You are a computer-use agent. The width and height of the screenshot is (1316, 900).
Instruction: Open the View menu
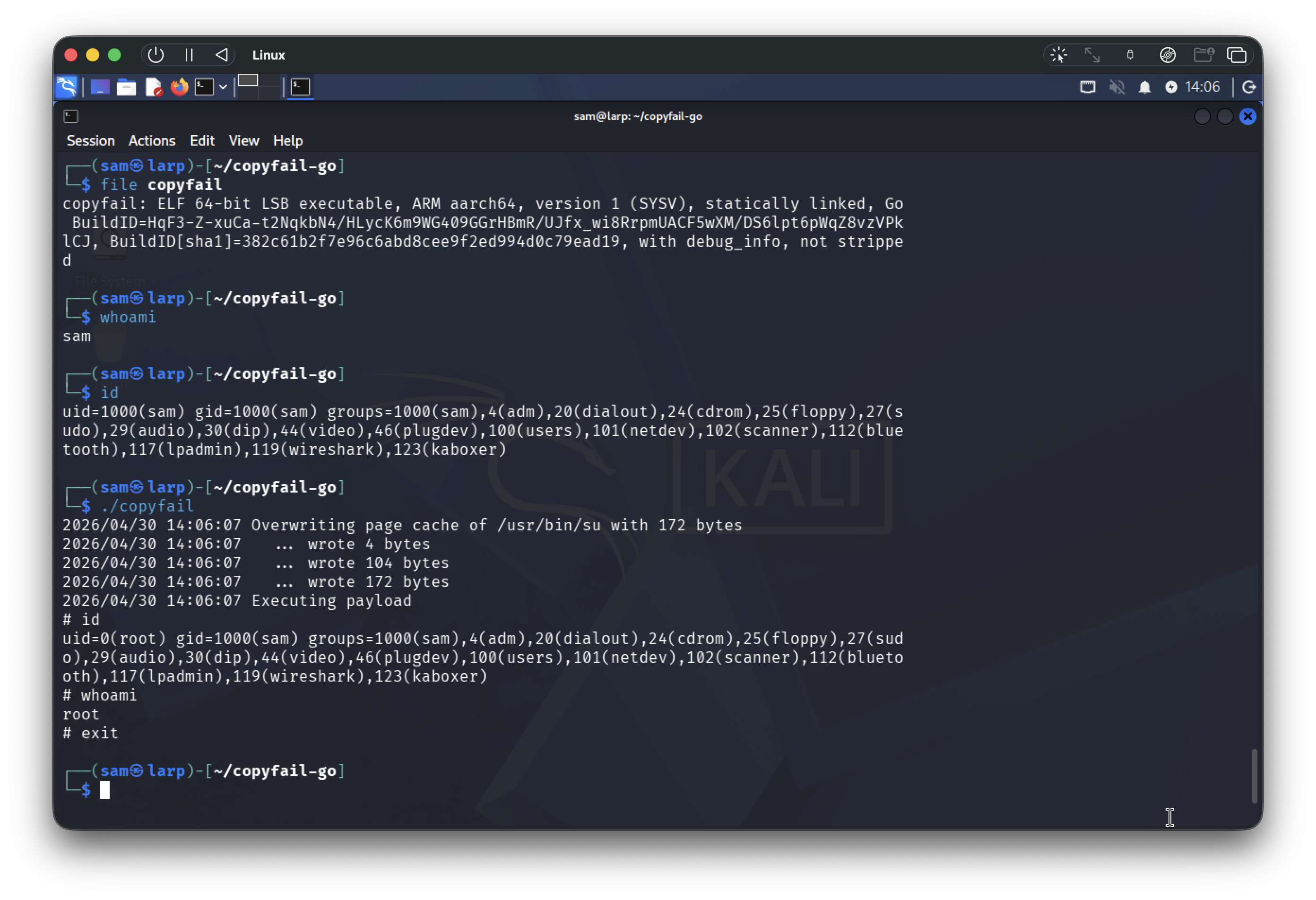pyautogui.click(x=244, y=140)
